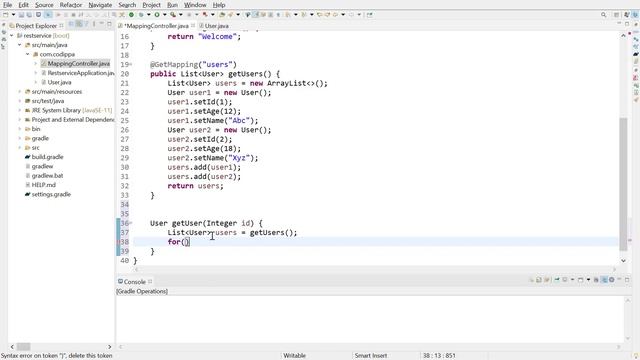The width and height of the screenshot is (640, 360).
Task: Expand the bin folder
Action: (x=20, y=129)
